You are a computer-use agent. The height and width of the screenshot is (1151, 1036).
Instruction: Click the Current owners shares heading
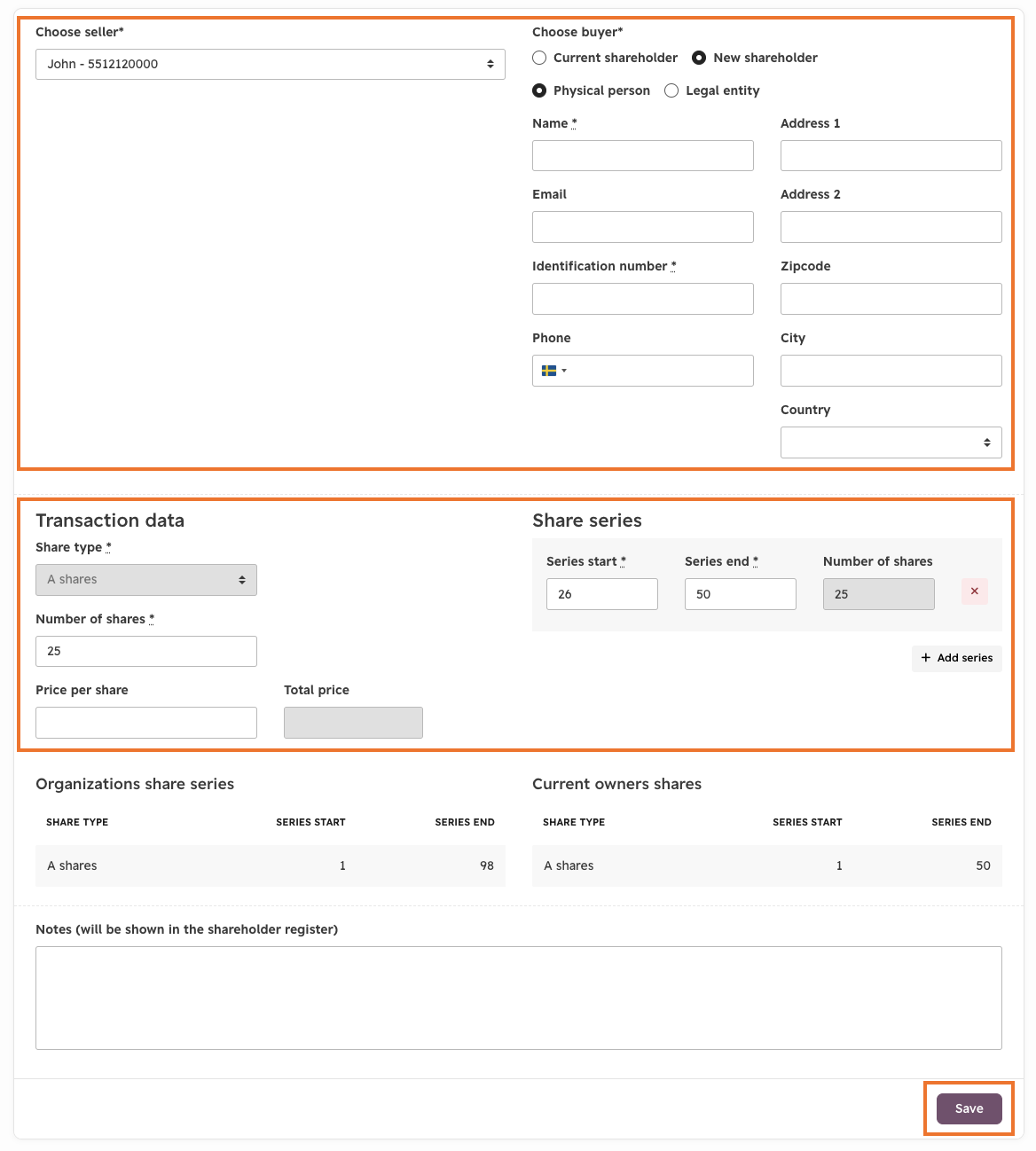point(617,784)
